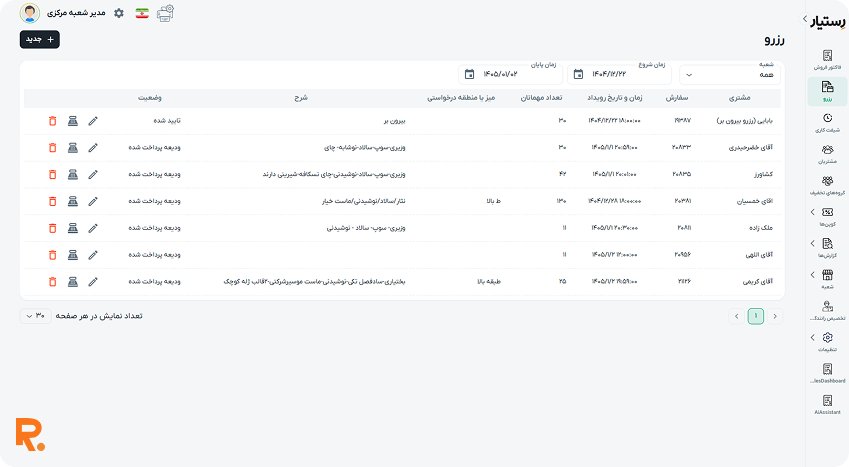
Task: Click the زمان شروع start date field
Action: [x=619, y=74]
